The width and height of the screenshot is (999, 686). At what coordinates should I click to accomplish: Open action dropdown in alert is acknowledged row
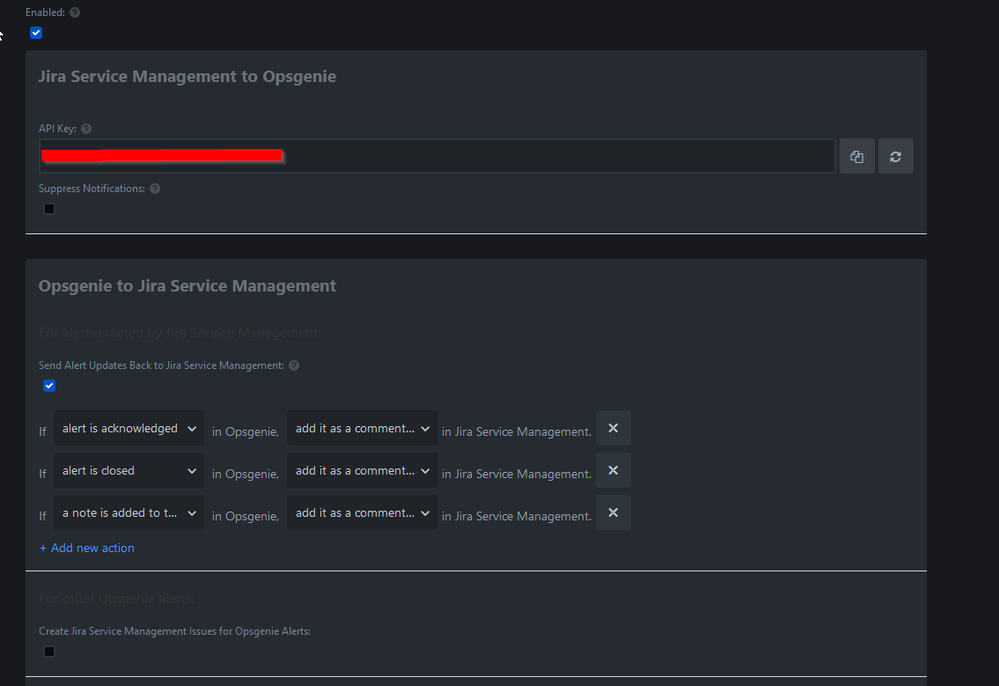point(362,429)
